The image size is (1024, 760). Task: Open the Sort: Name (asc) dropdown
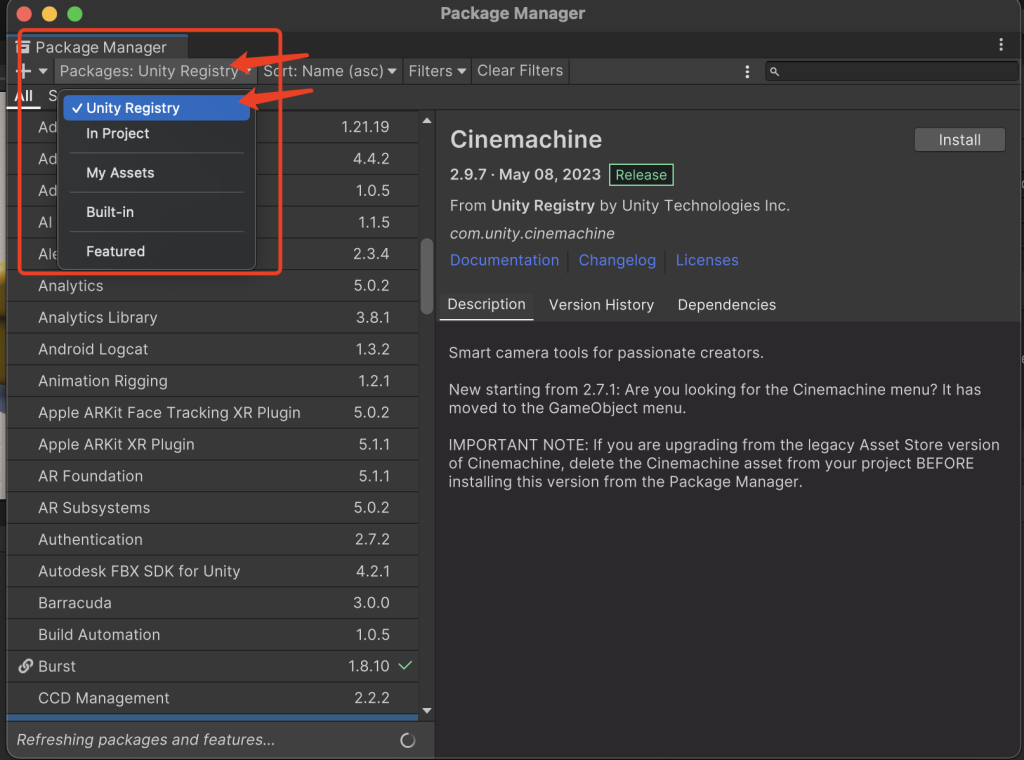[330, 71]
